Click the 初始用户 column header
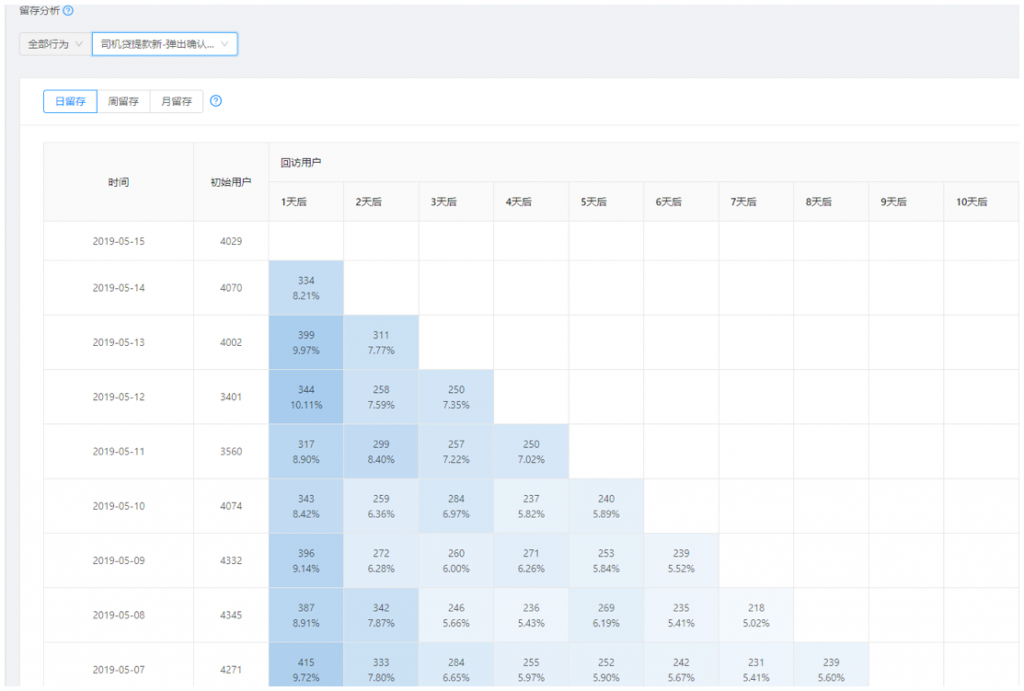1024x691 pixels. click(x=230, y=182)
